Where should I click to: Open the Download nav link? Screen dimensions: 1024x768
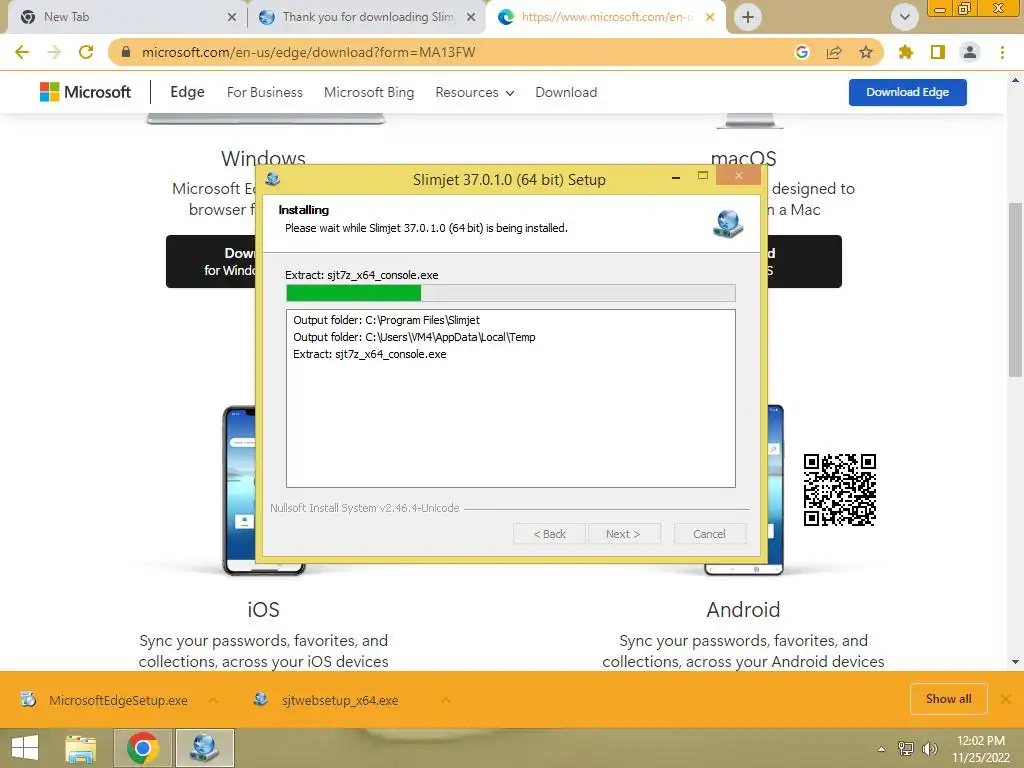tap(566, 92)
